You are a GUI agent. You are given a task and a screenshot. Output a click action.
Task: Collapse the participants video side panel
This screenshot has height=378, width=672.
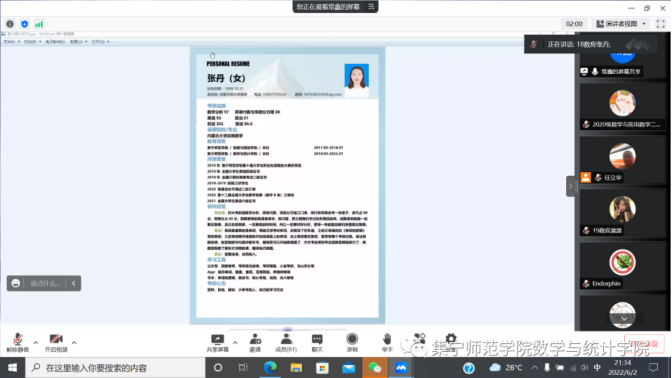click(570, 186)
